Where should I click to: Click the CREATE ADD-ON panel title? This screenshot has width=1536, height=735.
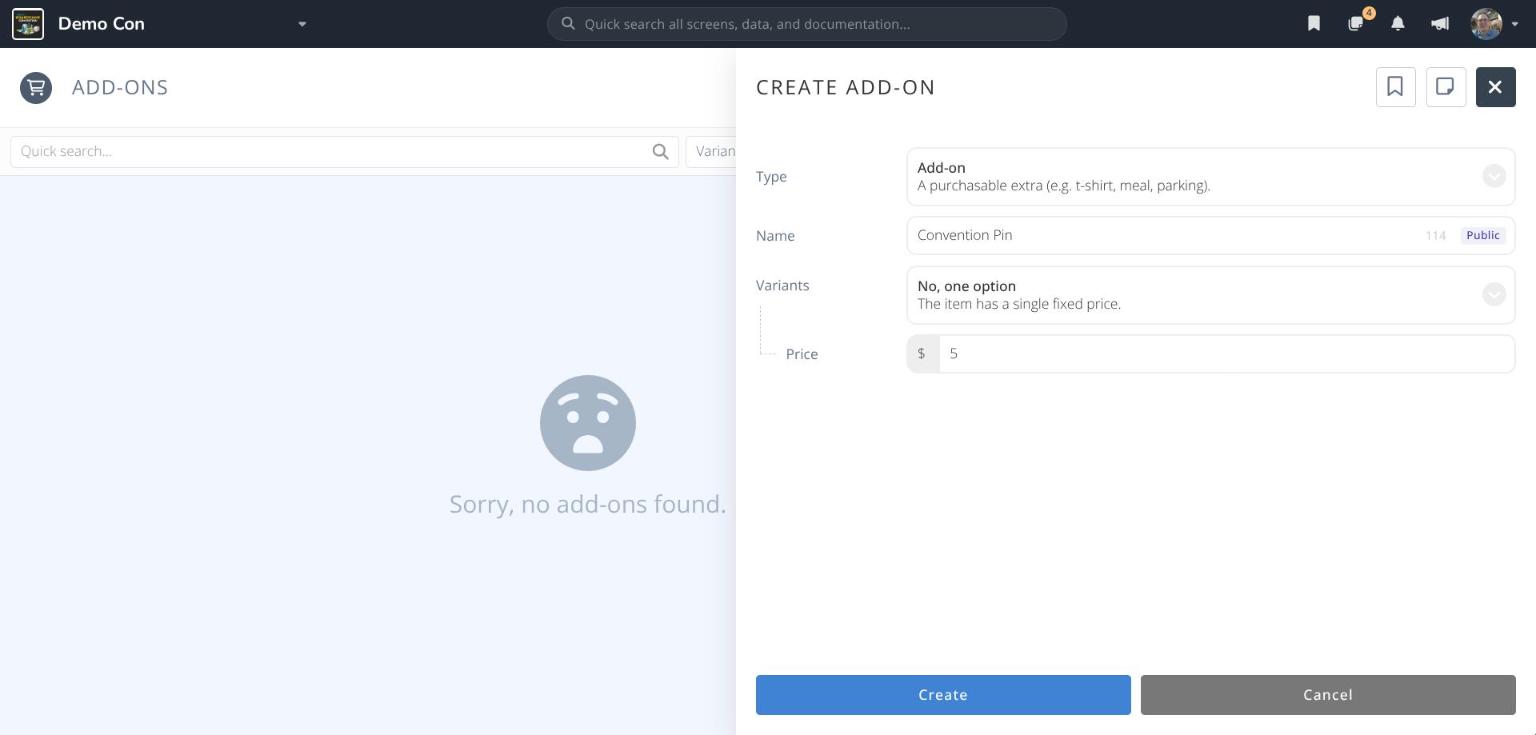point(846,87)
